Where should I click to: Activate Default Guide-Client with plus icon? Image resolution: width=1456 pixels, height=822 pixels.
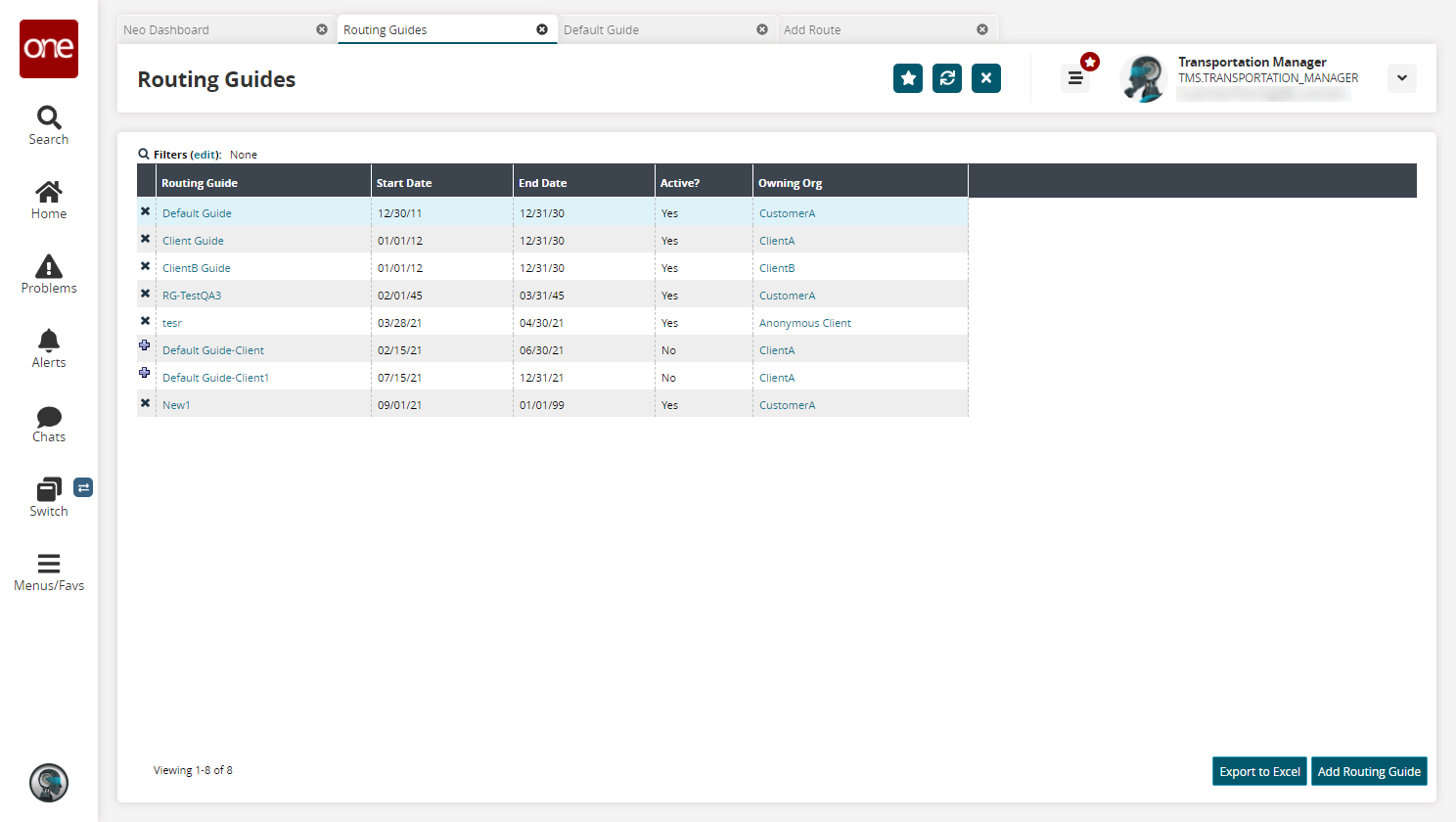145,345
